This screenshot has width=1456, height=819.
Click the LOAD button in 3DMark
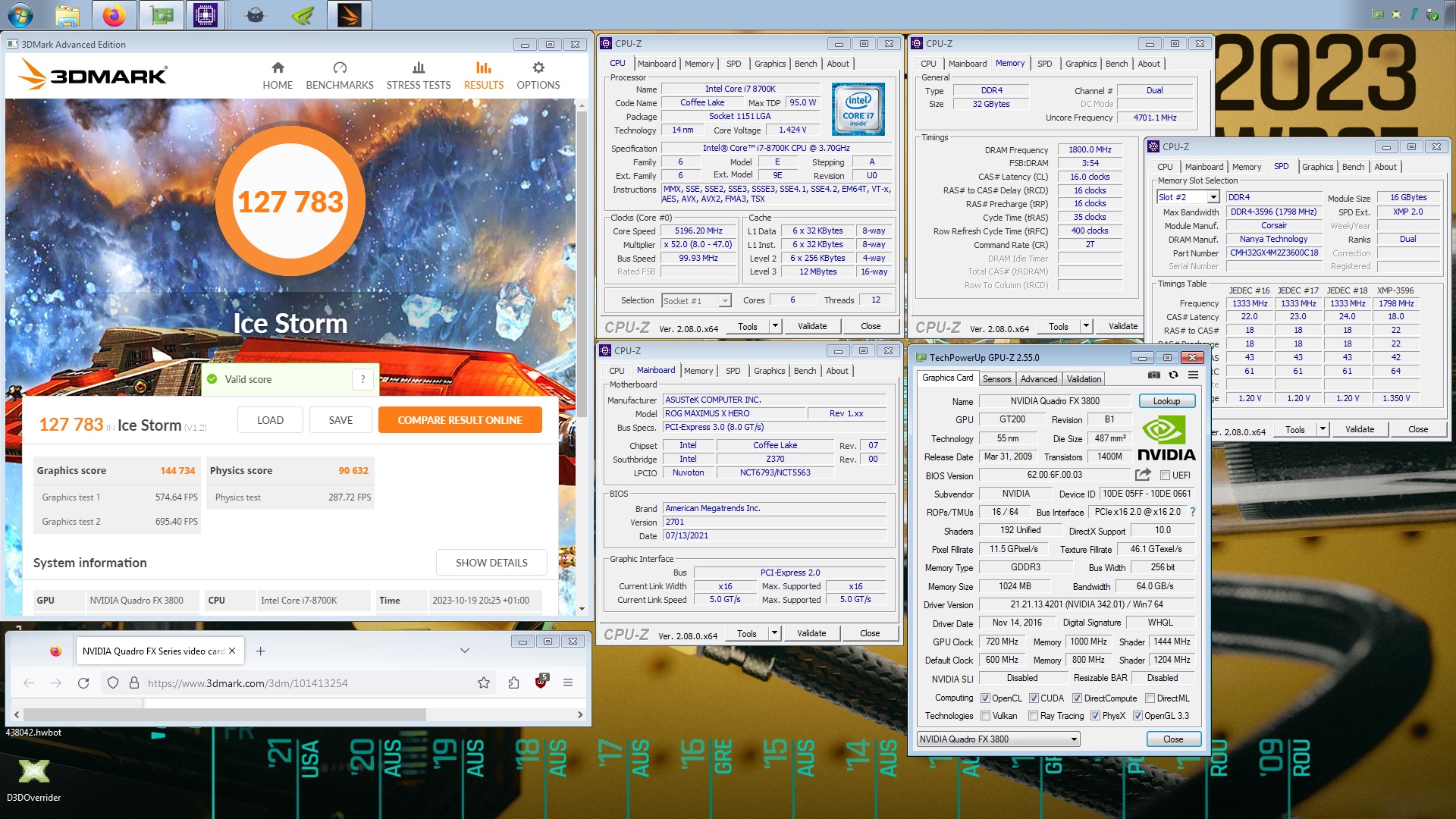click(270, 420)
